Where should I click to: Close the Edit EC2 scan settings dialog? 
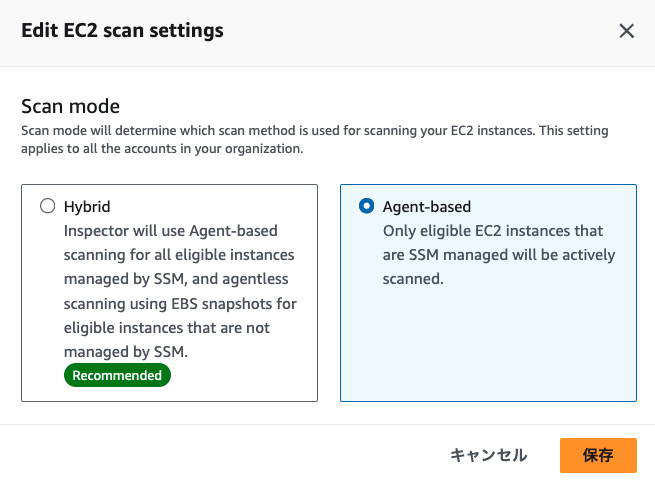pos(627,31)
